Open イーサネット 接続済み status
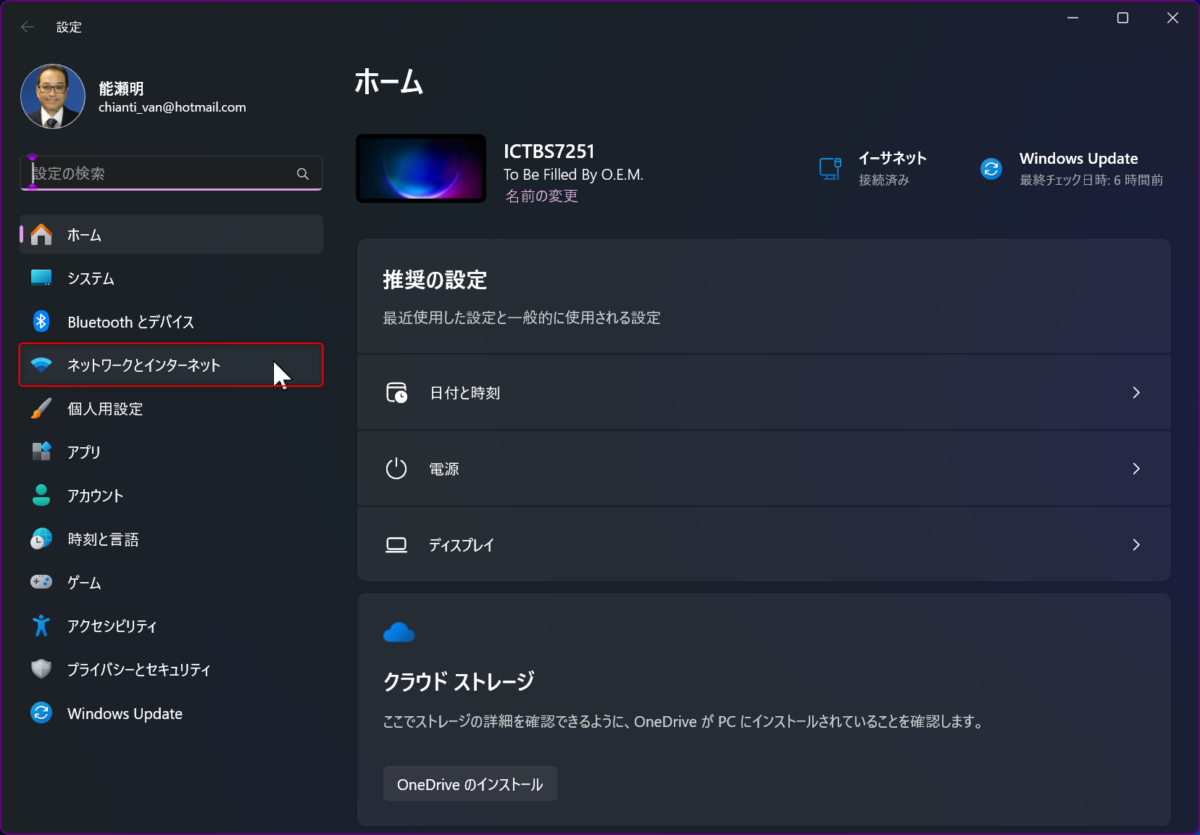1200x835 pixels. point(873,168)
